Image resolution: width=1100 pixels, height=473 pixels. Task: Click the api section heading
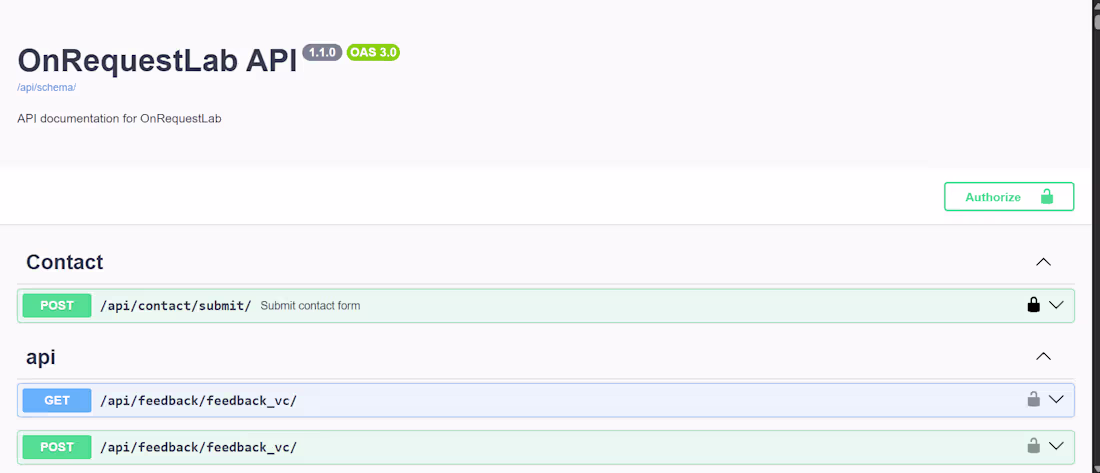tap(41, 357)
